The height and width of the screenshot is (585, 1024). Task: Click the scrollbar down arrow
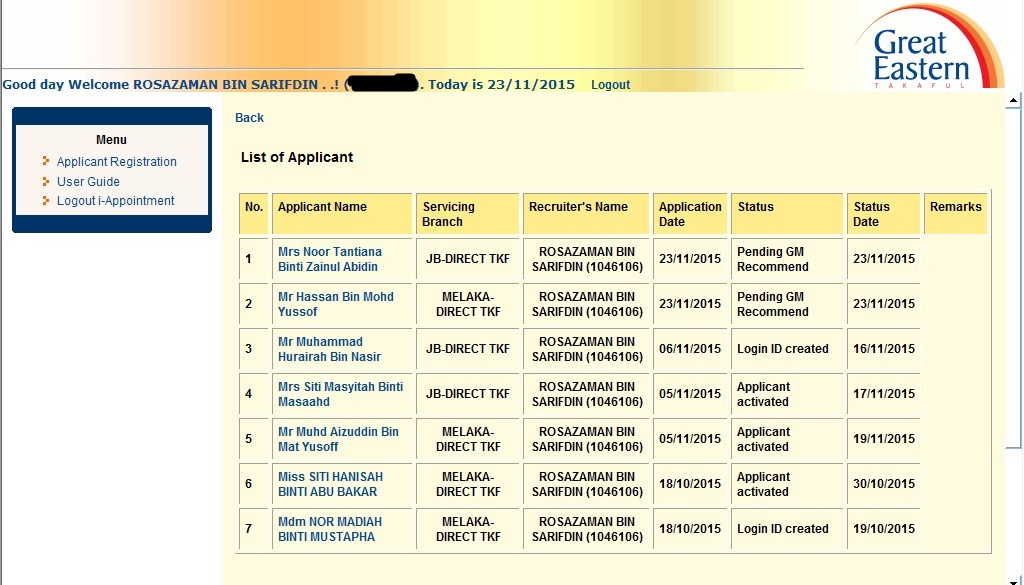[x=1014, y=577]
